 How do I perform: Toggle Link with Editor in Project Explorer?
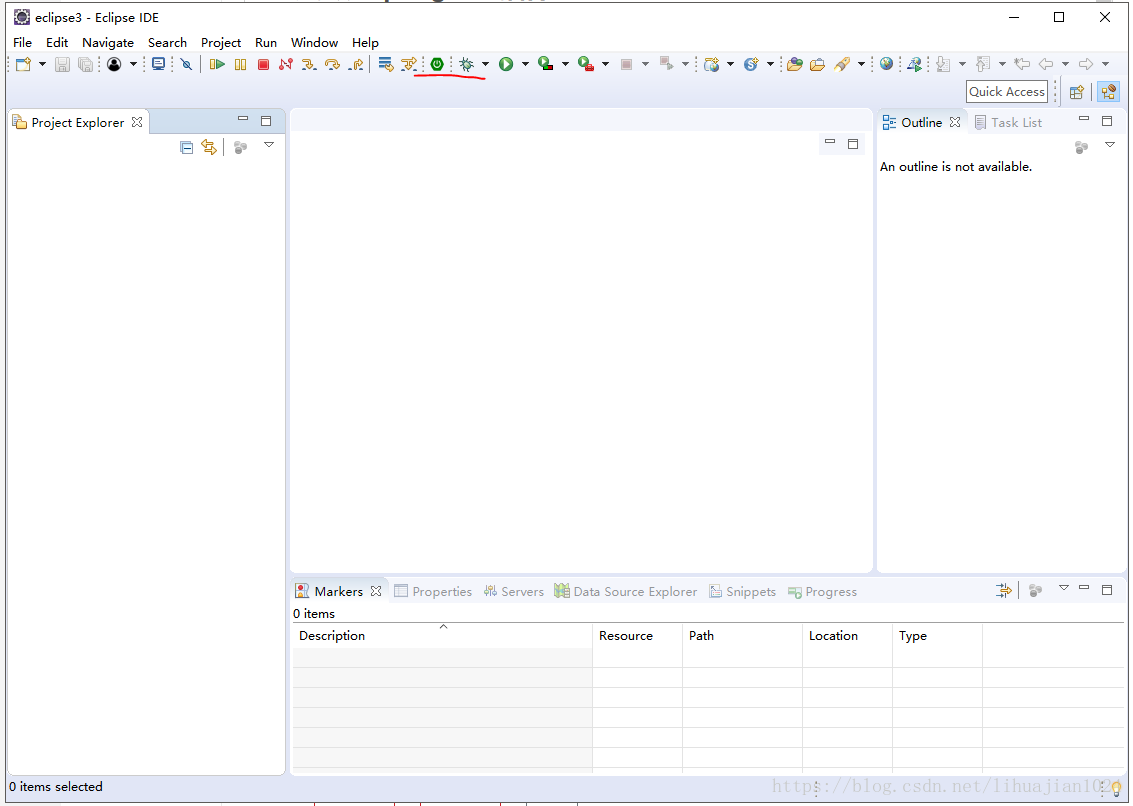tap(209, 147)
